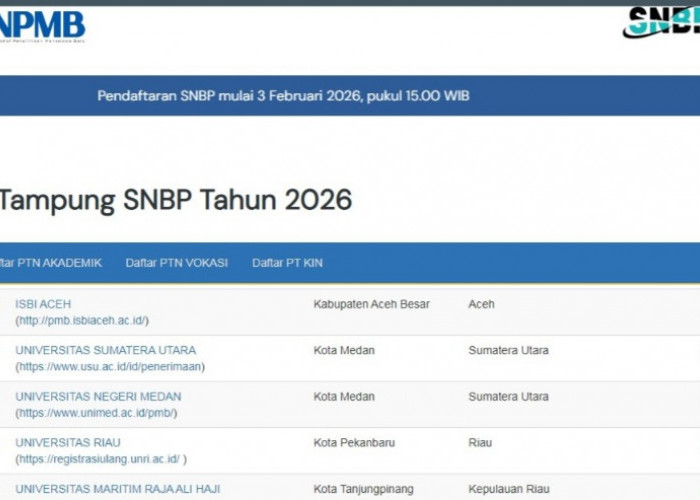Click Kota Medan in Negeri Medan row
This screenshot has height=500, width=700.
[344, 396]
